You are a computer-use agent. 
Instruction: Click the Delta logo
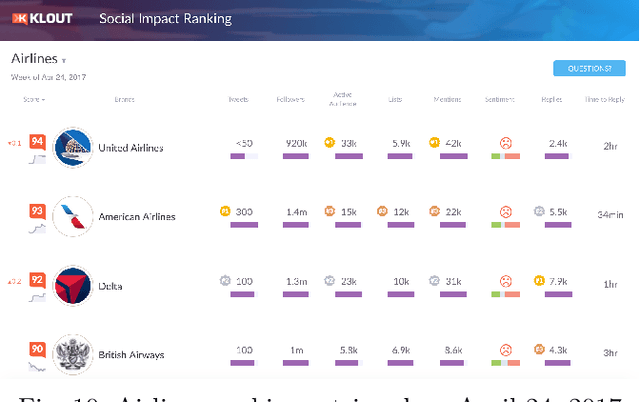tap(72, 285)
